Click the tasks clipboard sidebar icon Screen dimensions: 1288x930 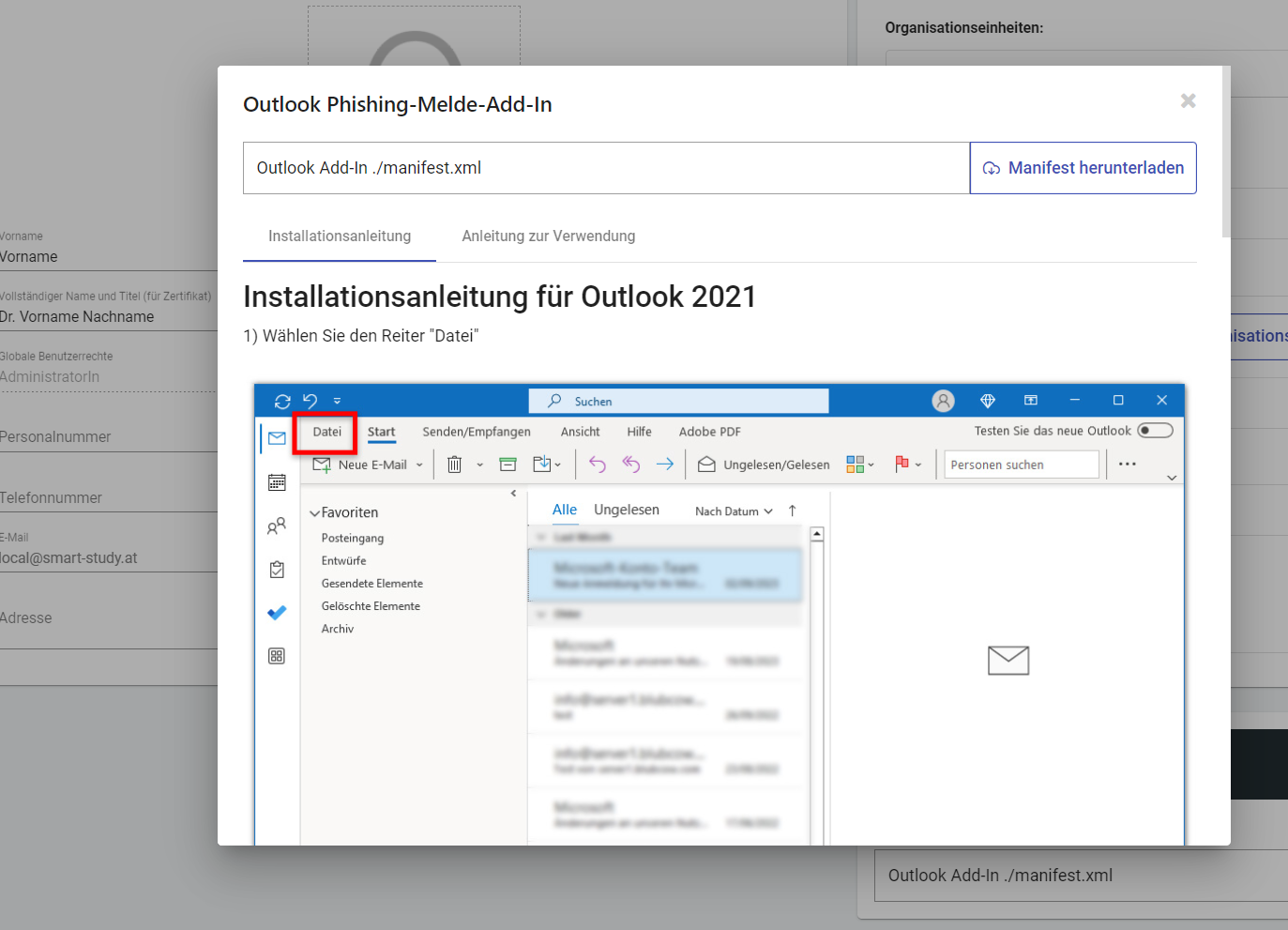[x=277, y=570]
